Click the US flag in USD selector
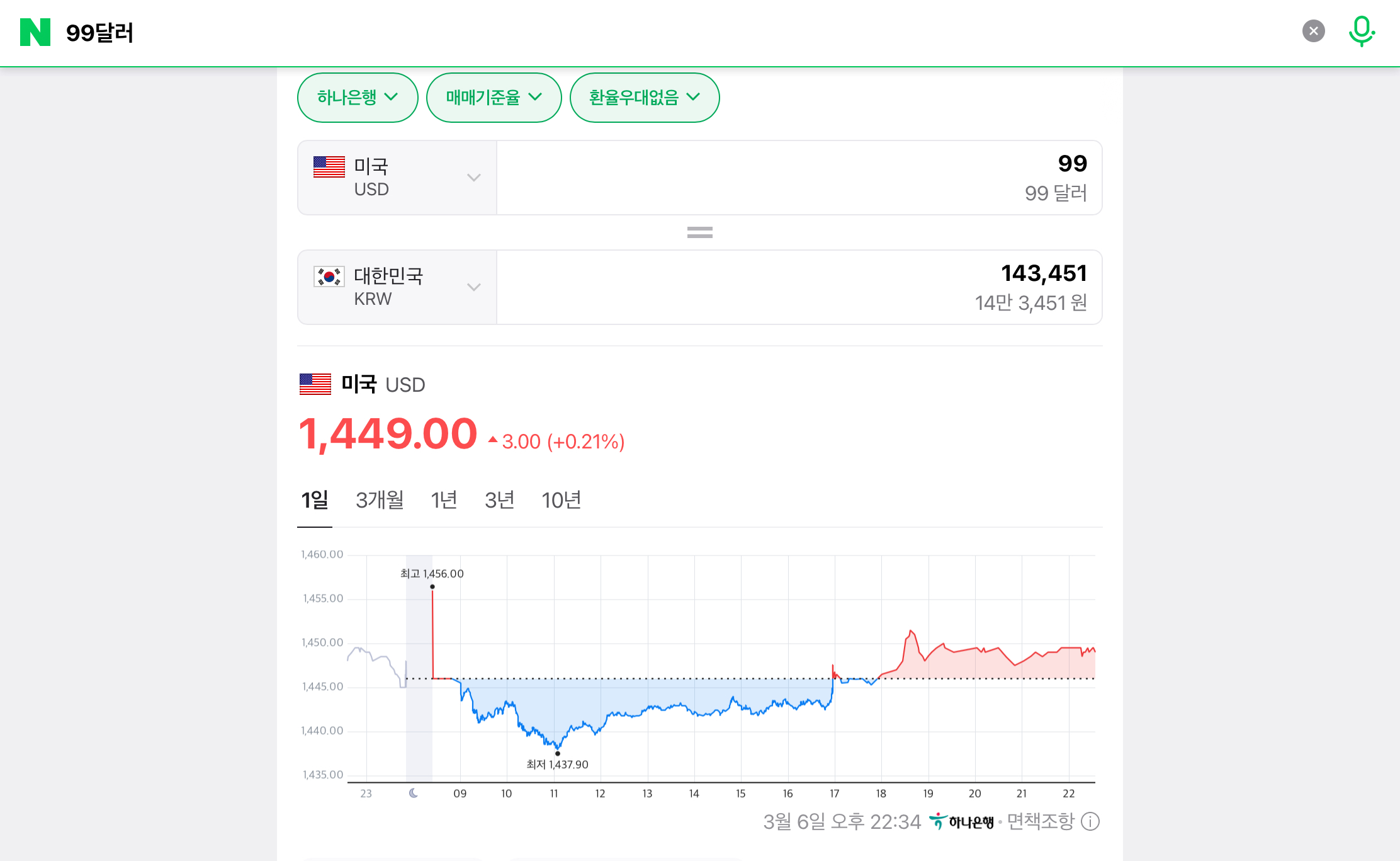Viewport: 1400px width, 861px height. coord(329,167)
